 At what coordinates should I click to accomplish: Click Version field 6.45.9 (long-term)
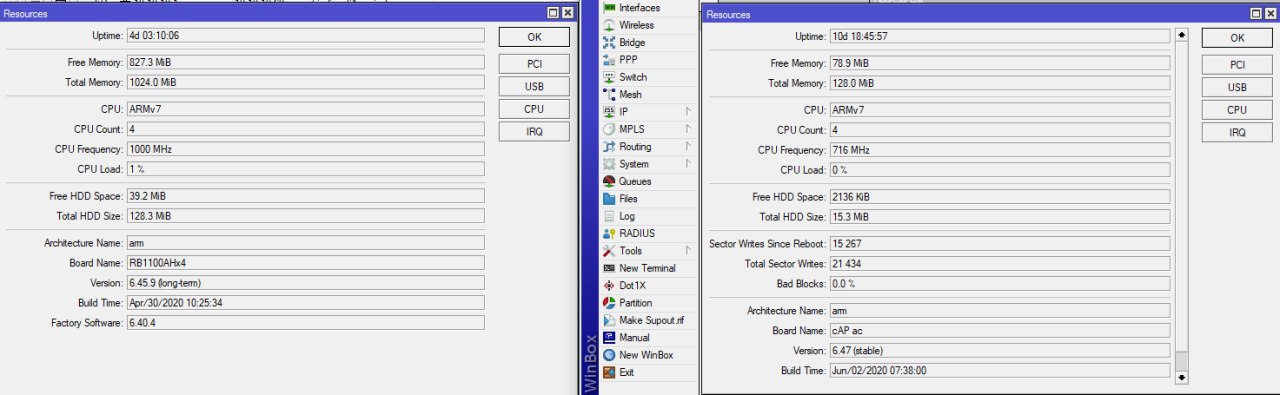[305, 282]
